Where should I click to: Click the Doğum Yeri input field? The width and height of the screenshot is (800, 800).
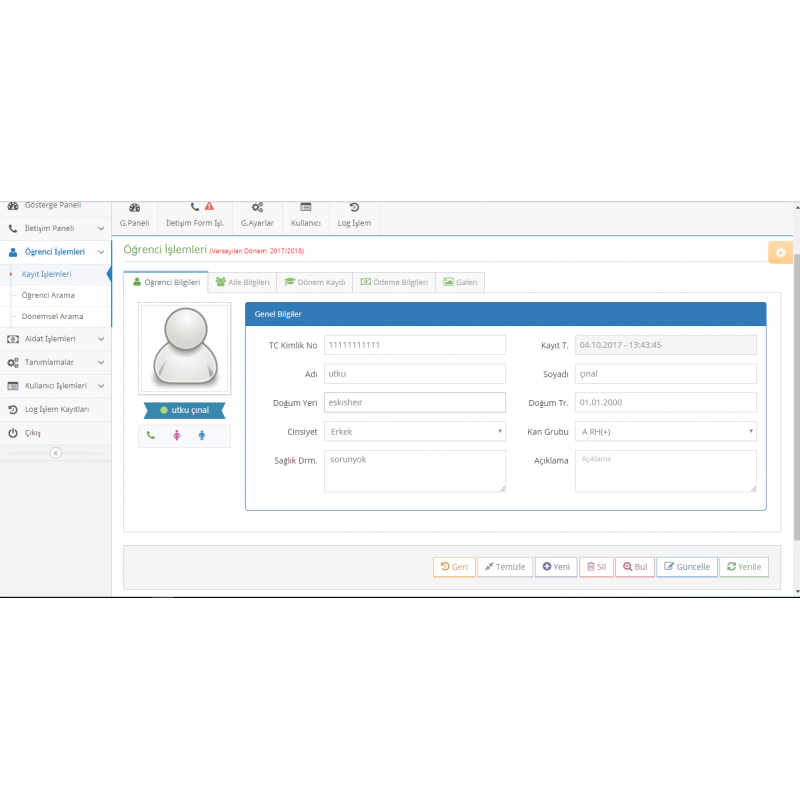pyautogui.click(x=415, y=403)
